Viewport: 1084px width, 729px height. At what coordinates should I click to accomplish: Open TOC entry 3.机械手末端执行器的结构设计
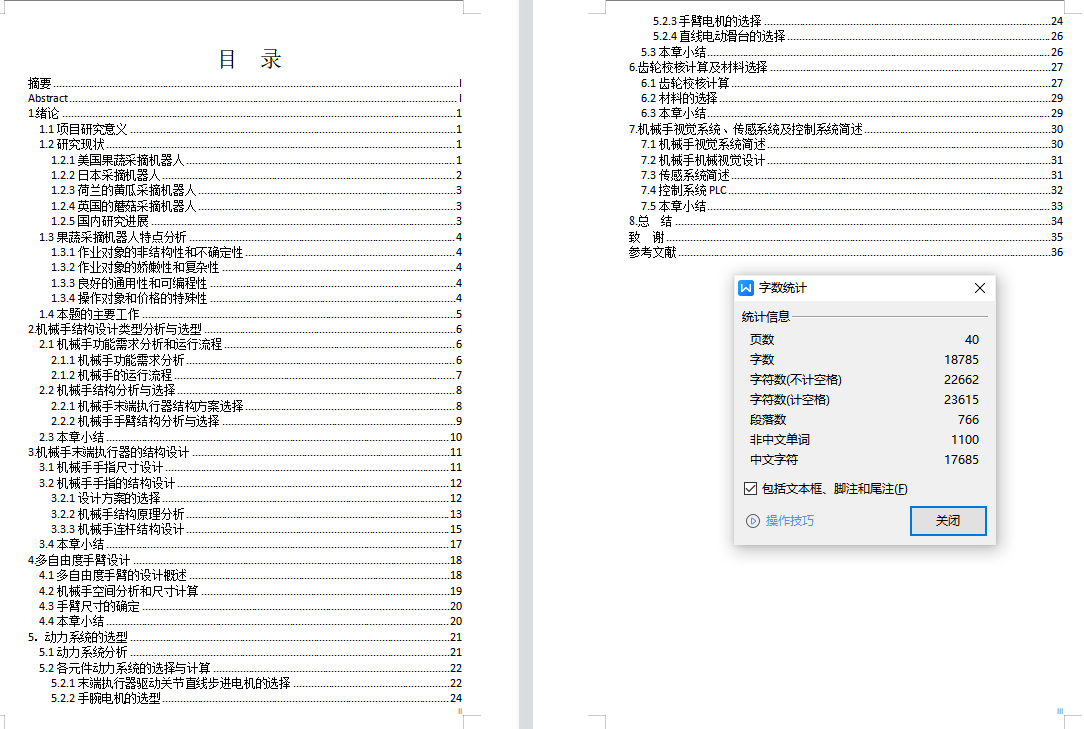tap(245, 452)
